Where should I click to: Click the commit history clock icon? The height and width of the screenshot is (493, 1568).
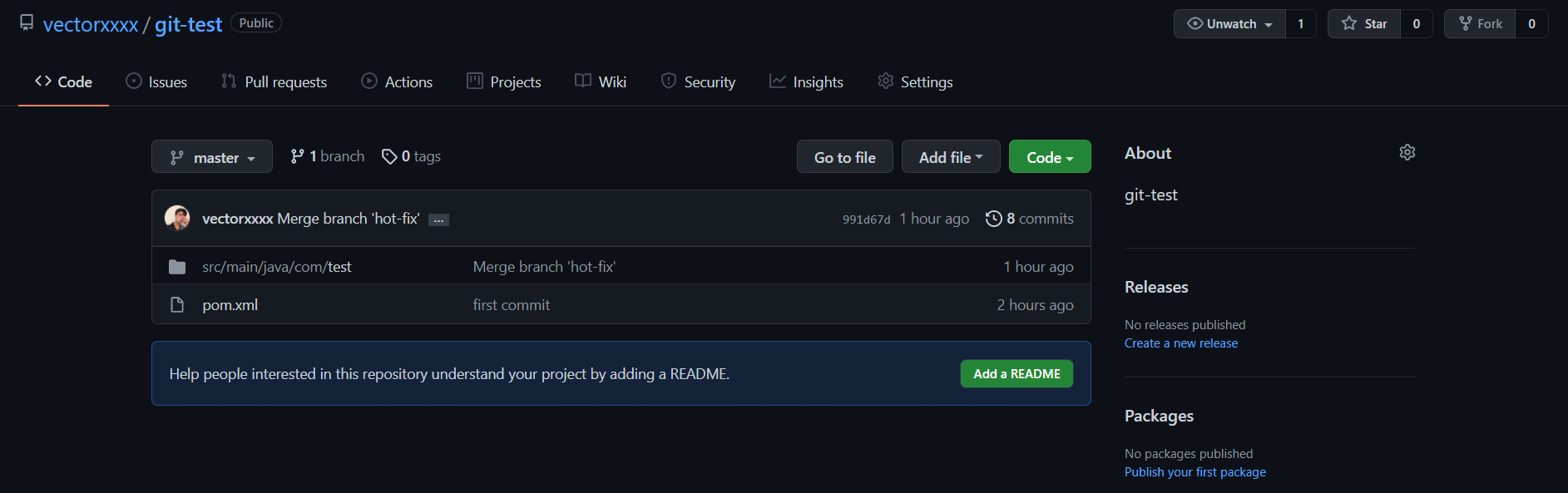[993, 219]
